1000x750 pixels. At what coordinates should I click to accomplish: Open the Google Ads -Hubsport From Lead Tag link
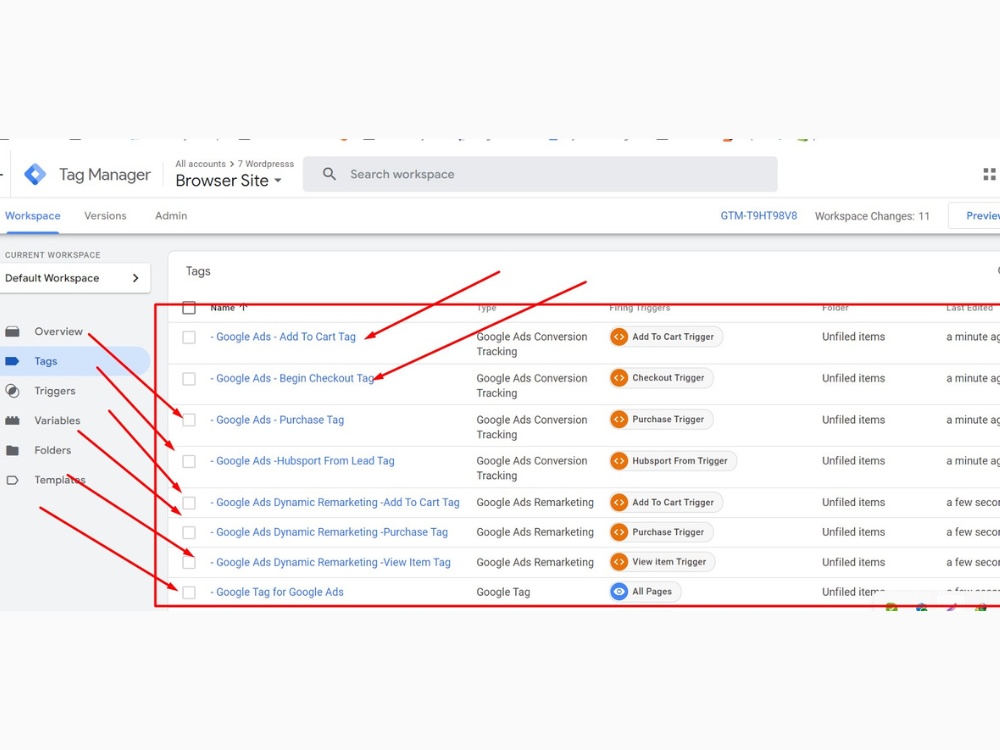coord(302,460)
